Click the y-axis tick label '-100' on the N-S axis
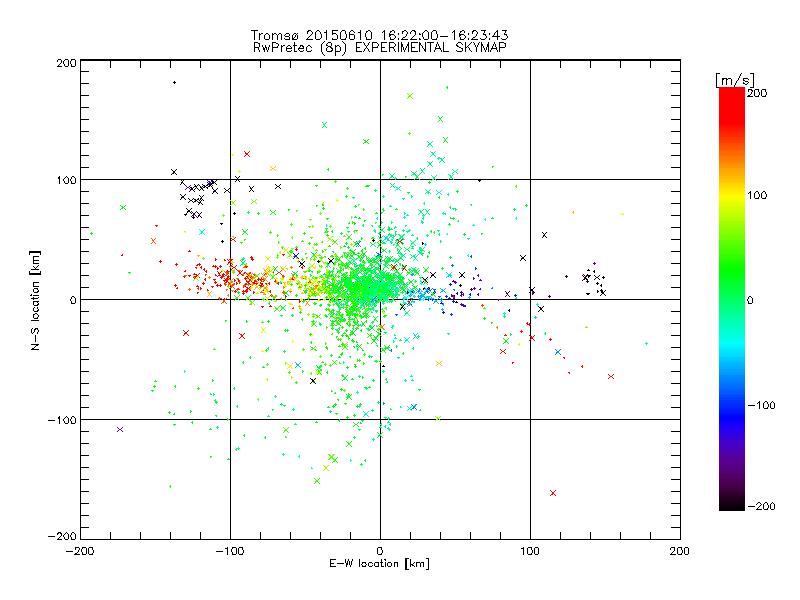The height and width of the screenshot is (600, 800). [x=62, y=420]
